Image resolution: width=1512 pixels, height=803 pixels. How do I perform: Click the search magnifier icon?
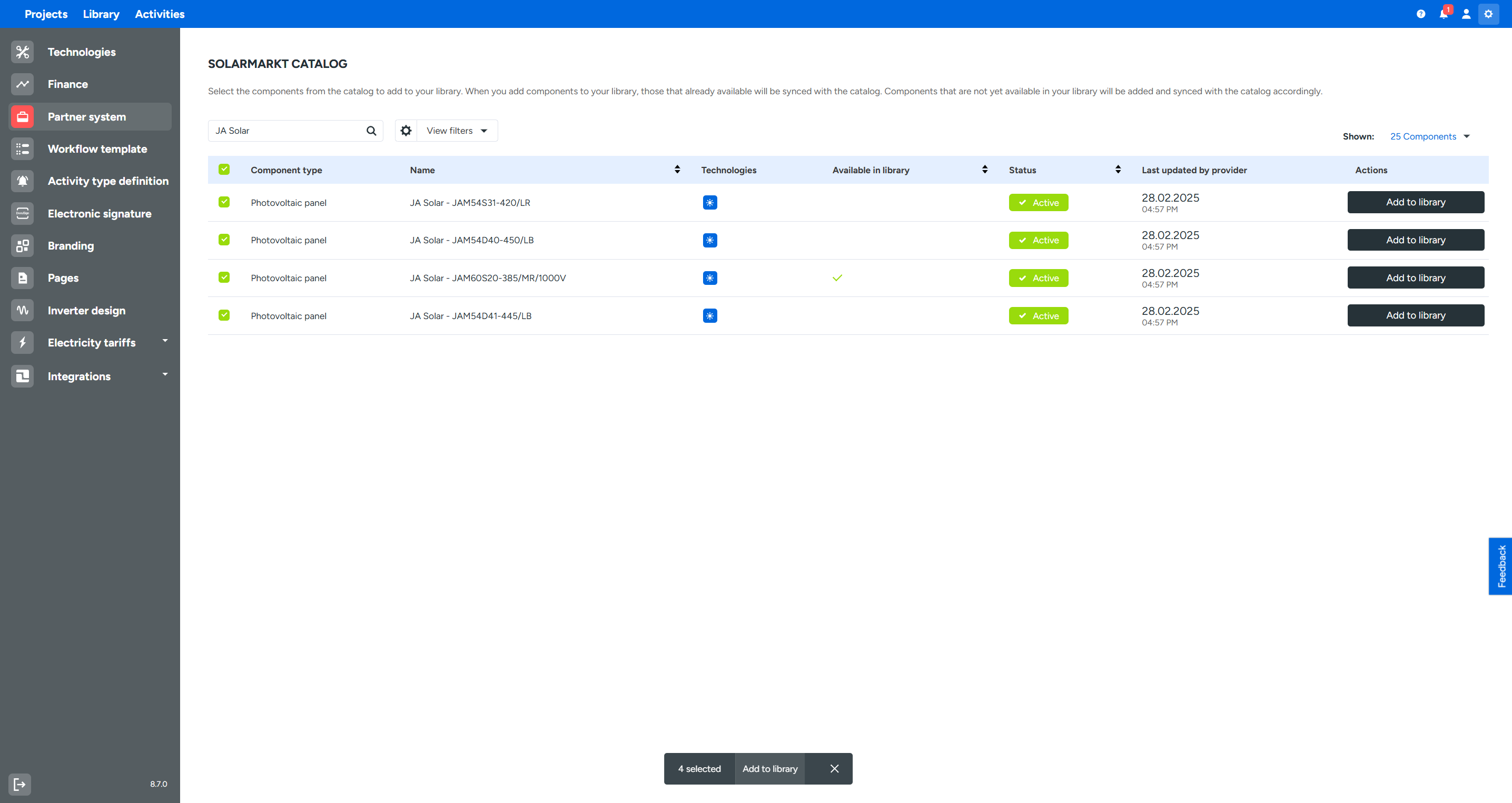(371, 131)
